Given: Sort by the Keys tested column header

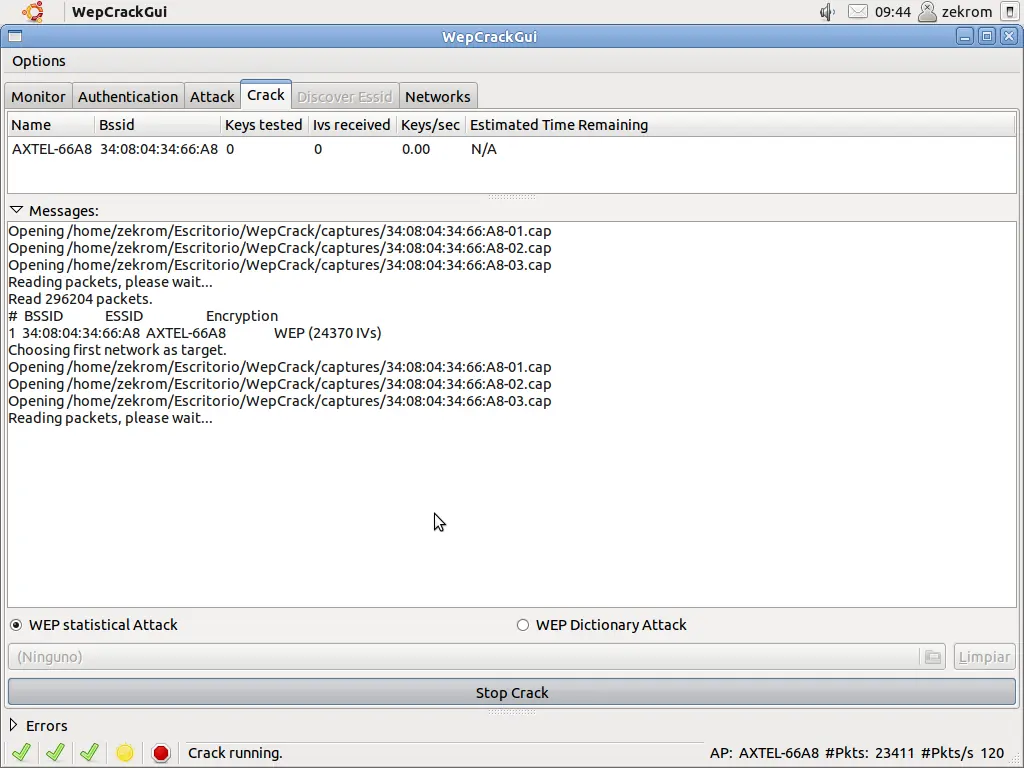Looking at the screenshot, I should (x=264, y=125).
